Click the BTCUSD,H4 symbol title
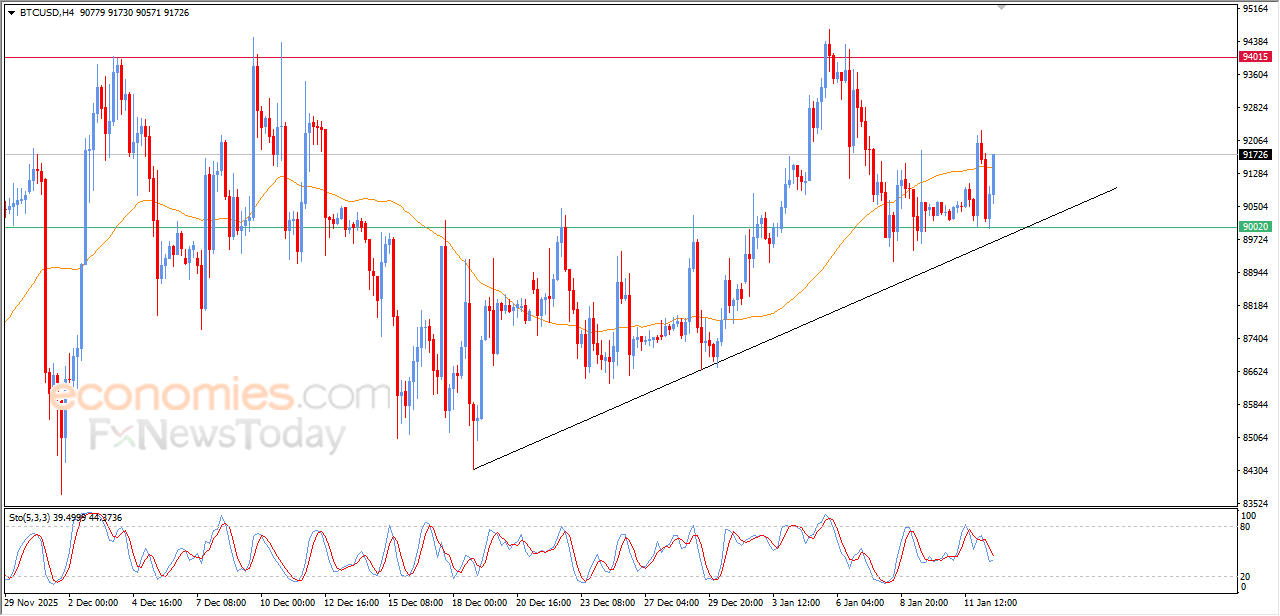The height and width of the screenshot is (616, 1280). point(46,13)
